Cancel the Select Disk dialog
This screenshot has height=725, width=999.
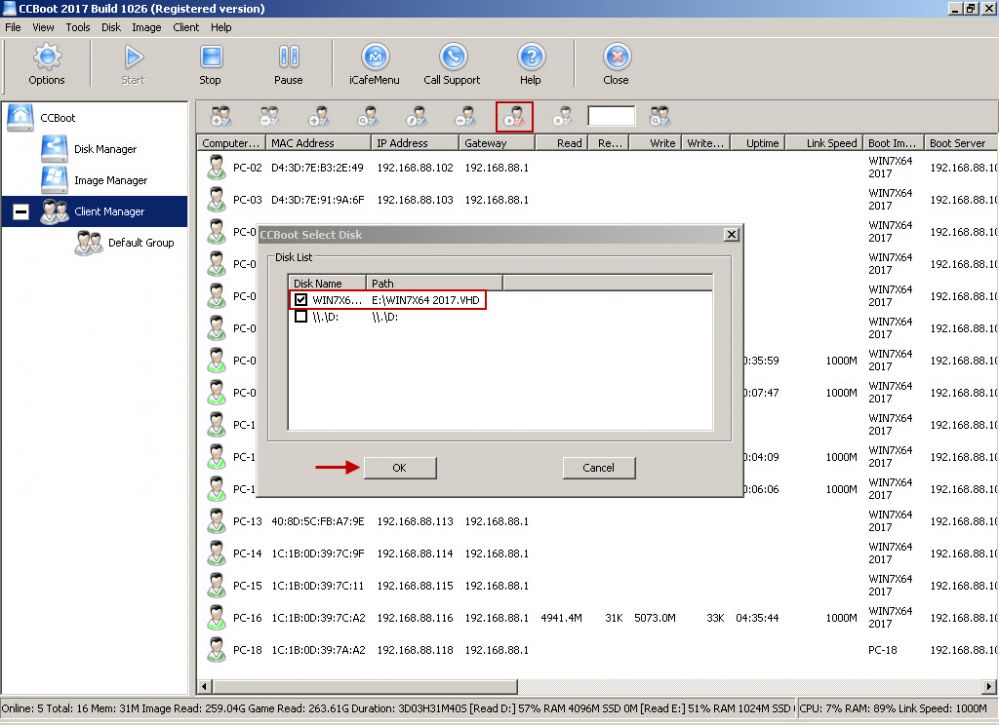(x=599, y=468)
